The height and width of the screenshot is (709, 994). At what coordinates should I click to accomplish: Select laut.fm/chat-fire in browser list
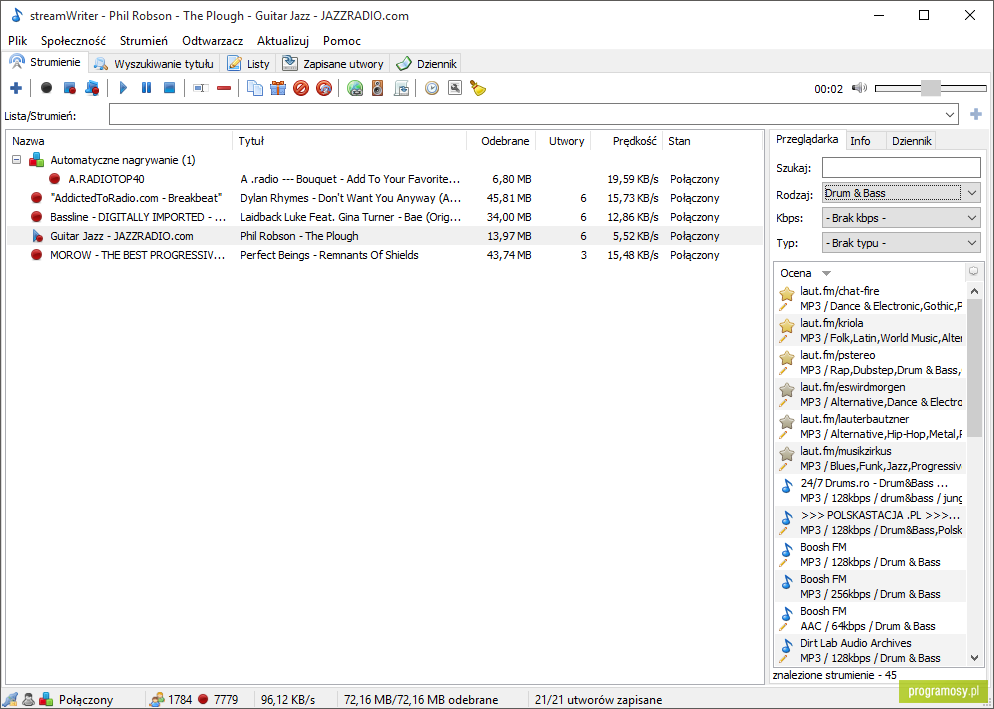click(x=870, y=299)
